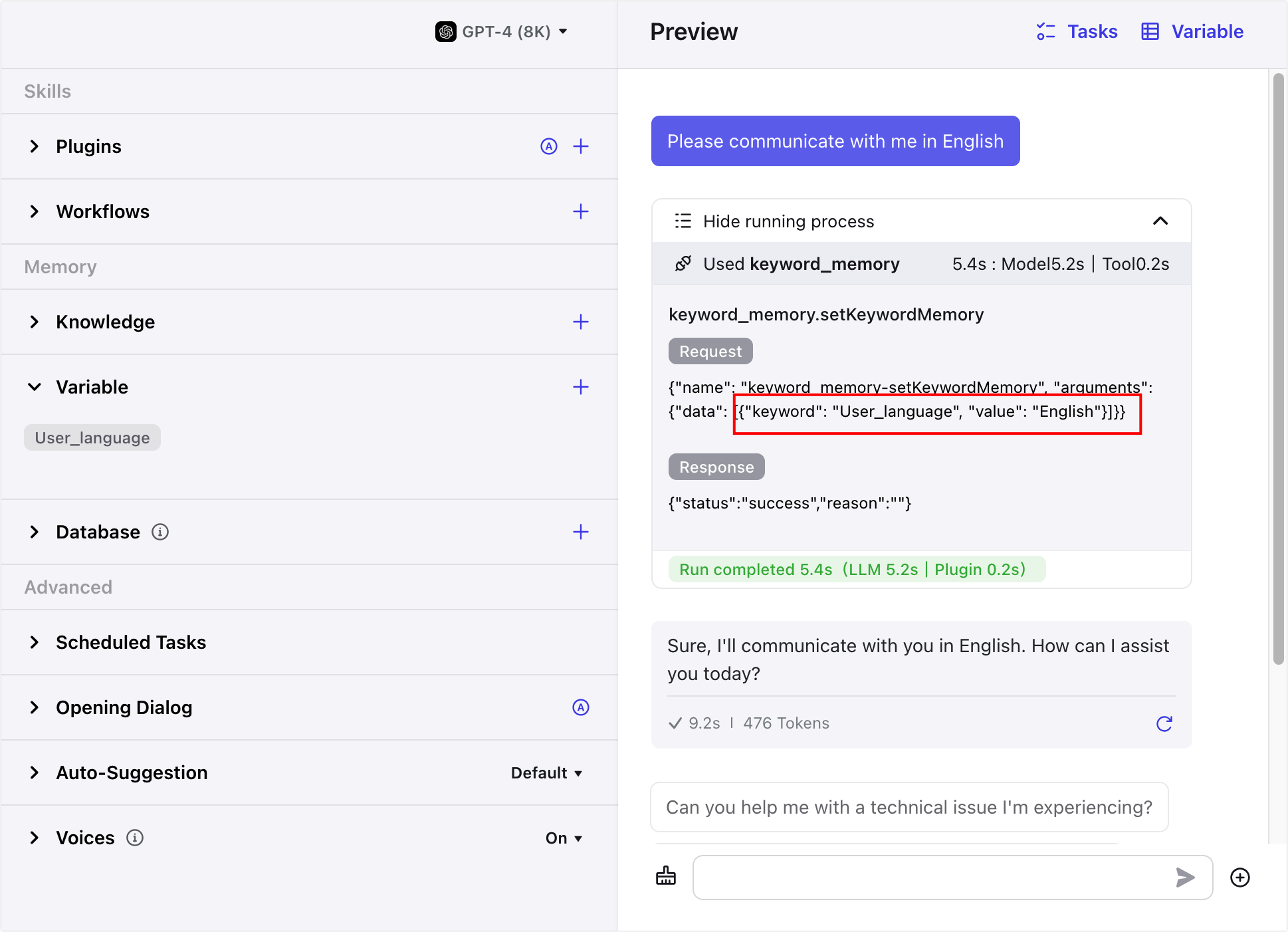Screen dimensions: 1288x932
Task: Click the Response label badge
Action: point(716,467)
